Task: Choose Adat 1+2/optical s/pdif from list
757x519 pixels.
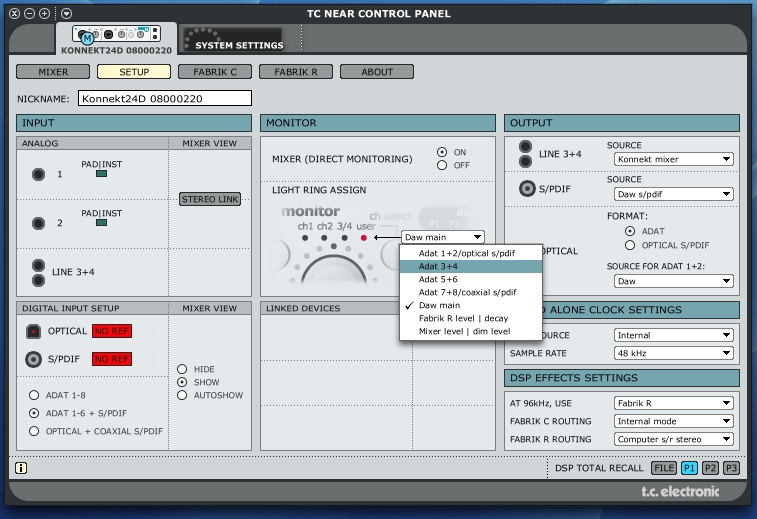Action: pos(471,253)
